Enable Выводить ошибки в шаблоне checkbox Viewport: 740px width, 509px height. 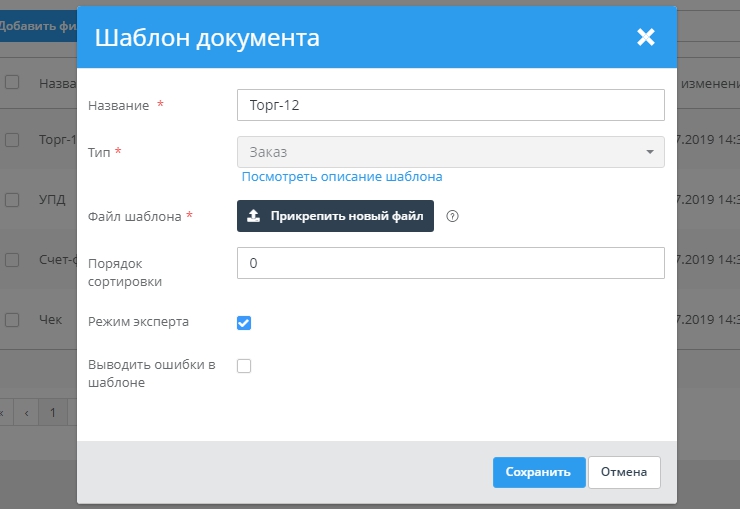(x=244, y=366)
